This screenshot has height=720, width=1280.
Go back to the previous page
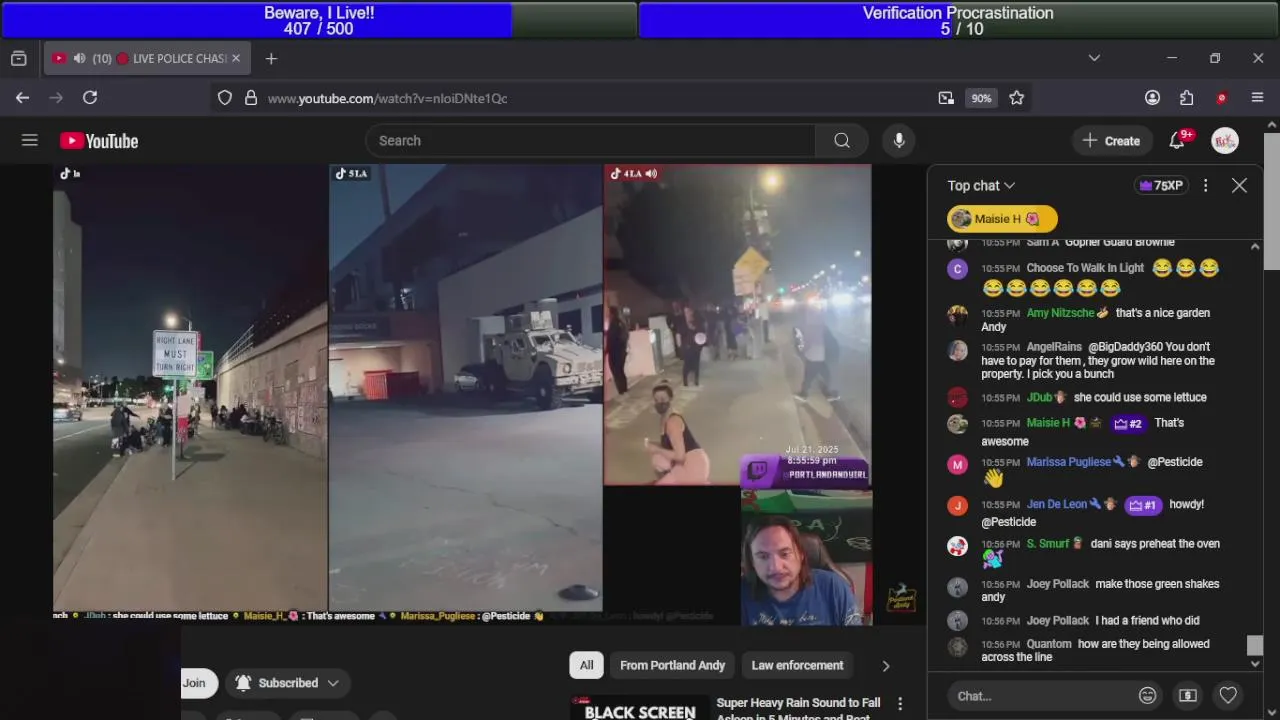pos(22,97)
